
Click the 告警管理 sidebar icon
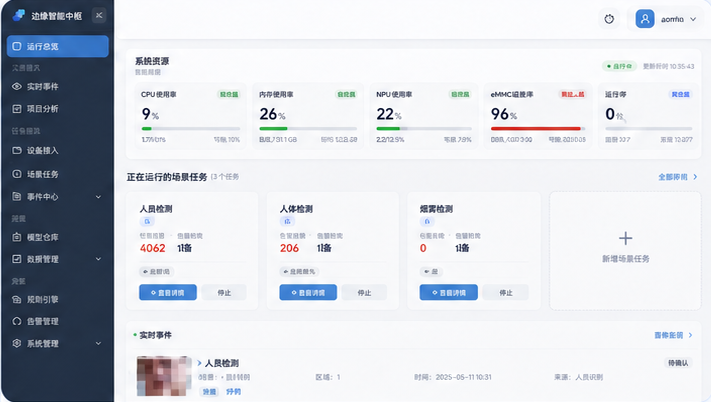17,321
